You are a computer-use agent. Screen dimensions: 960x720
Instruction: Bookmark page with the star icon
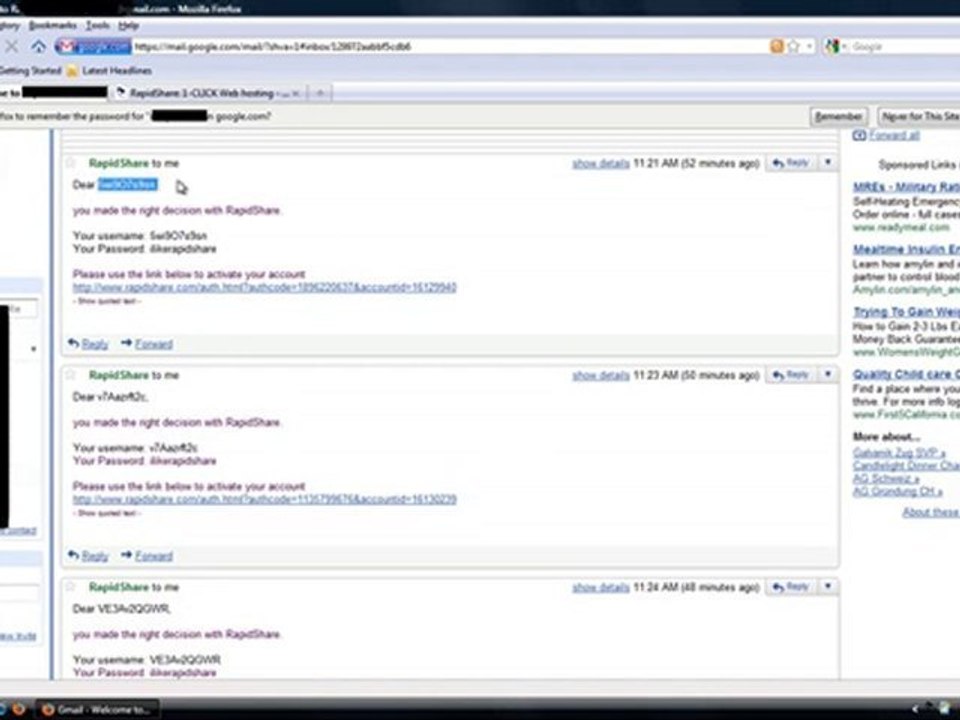(x=793, y=47)
